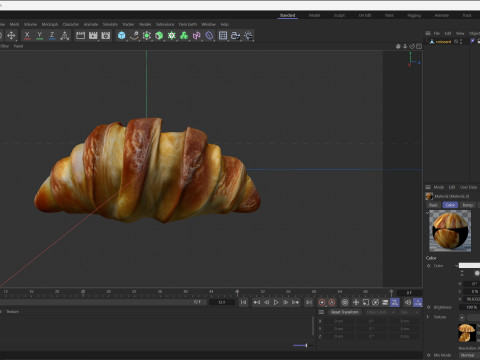Open the Window menu

point(209,24)
